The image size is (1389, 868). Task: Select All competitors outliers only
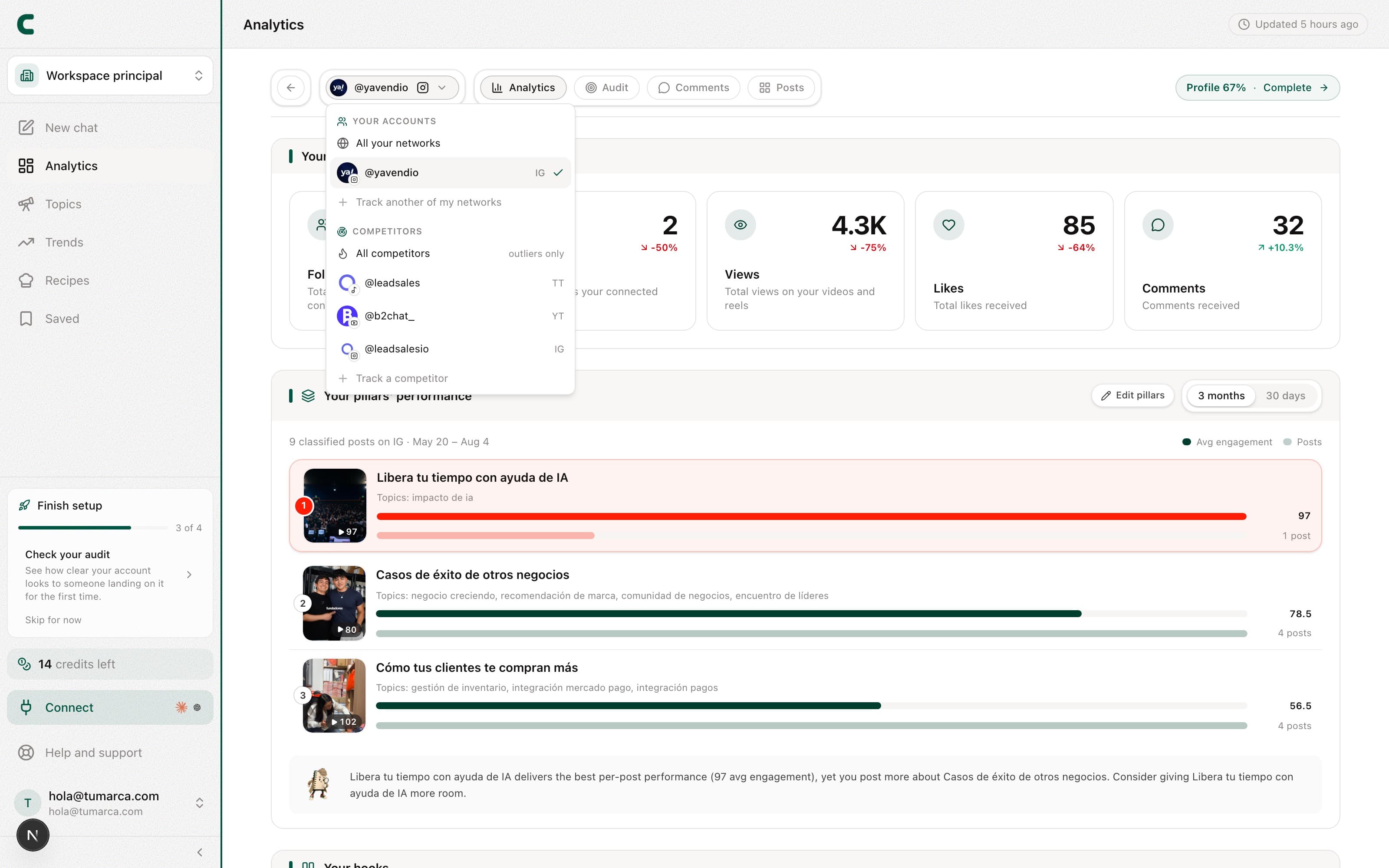(450, 254)
